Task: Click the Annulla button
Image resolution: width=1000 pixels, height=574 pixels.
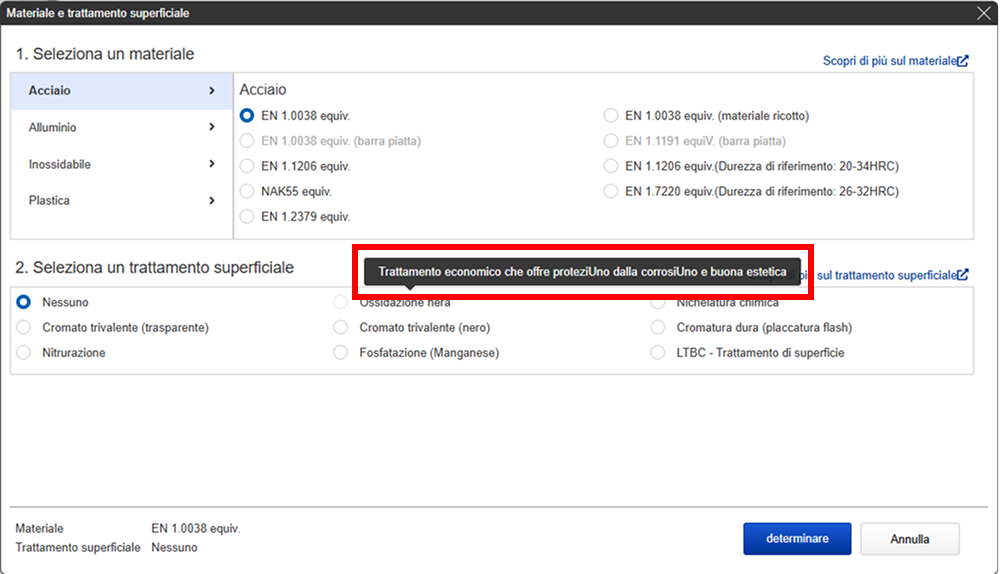Action: tap(909, 539)
